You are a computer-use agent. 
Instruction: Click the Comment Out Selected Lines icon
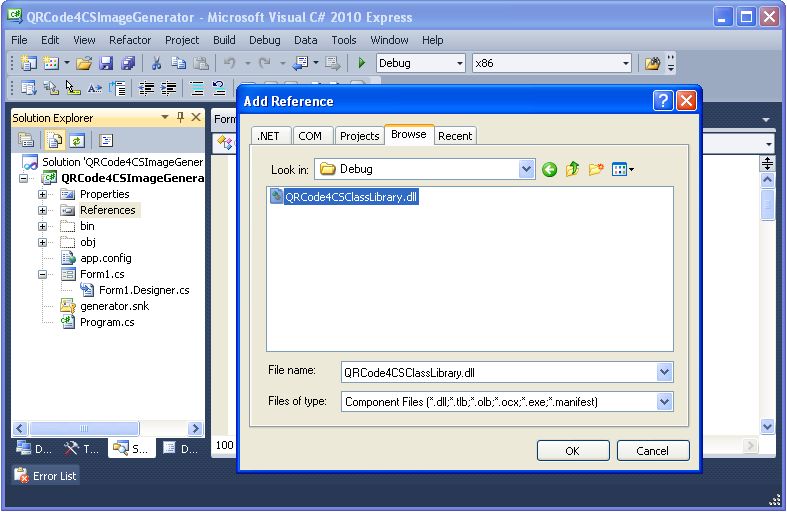pos(197,88)
